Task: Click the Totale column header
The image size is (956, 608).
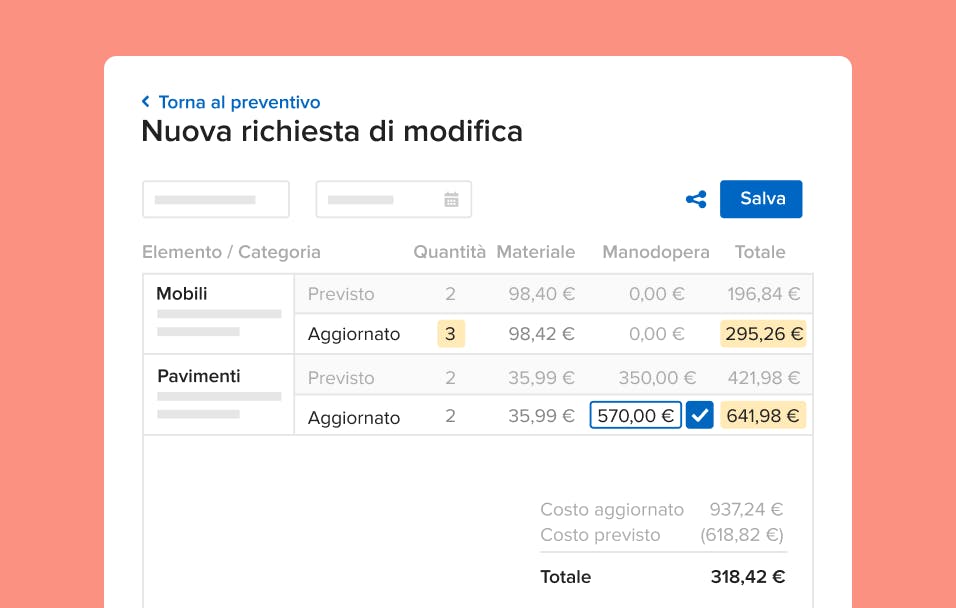Action: [x=760, y=252]
